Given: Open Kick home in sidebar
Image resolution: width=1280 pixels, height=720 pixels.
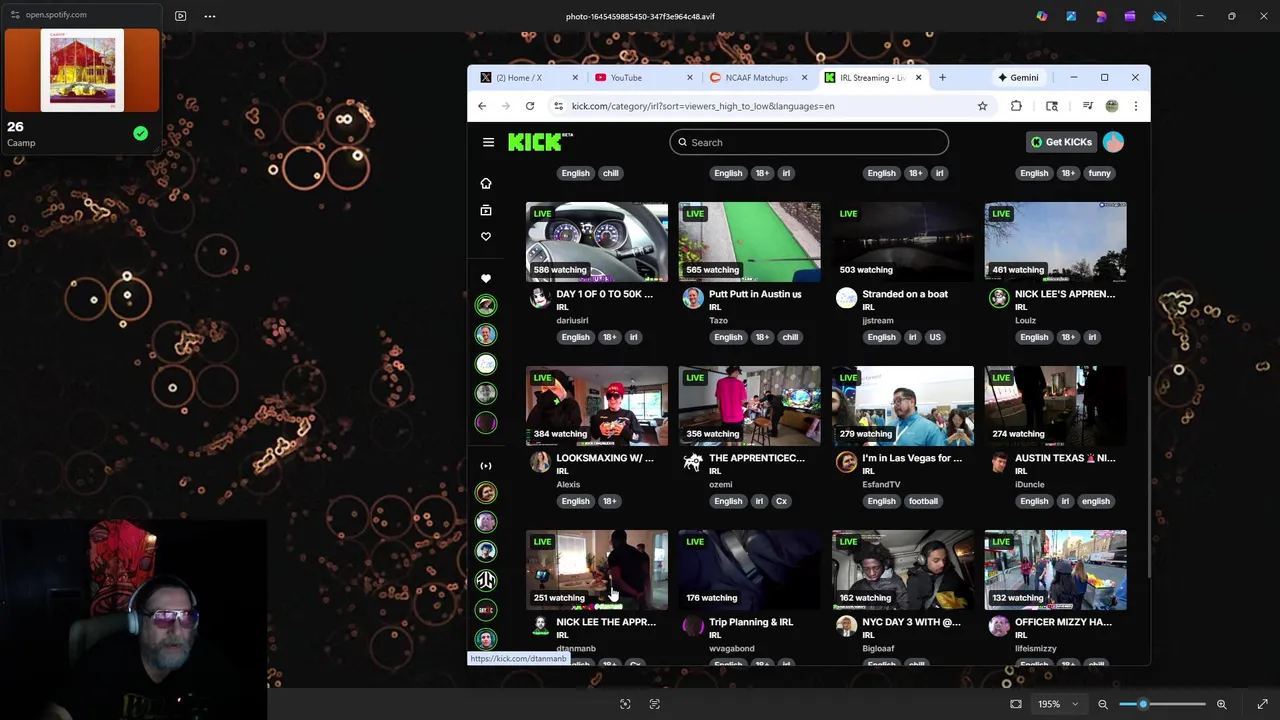Looking at the screenshot, I should [x=486, y=184].
